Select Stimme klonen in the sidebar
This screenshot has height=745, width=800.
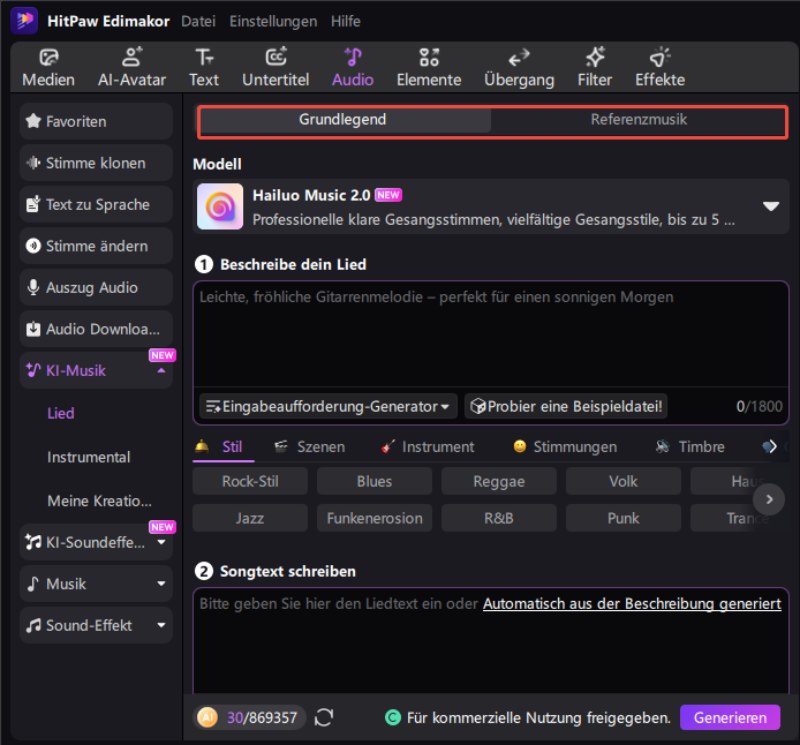95,163
